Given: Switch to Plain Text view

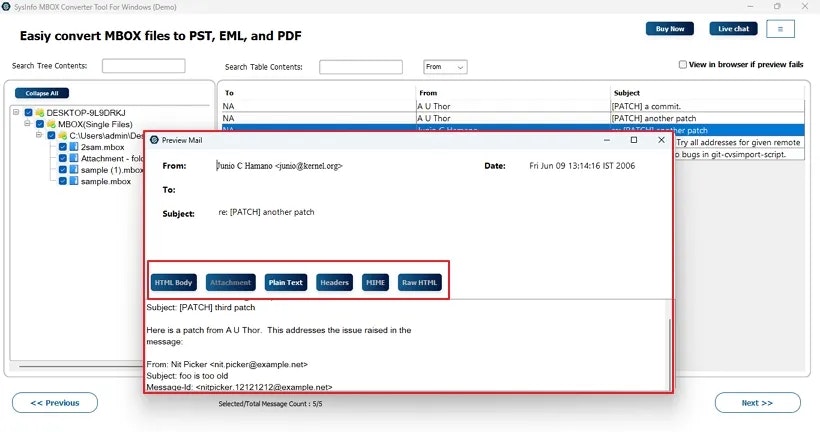Looking at the screenshot, I should coord(286,282).
